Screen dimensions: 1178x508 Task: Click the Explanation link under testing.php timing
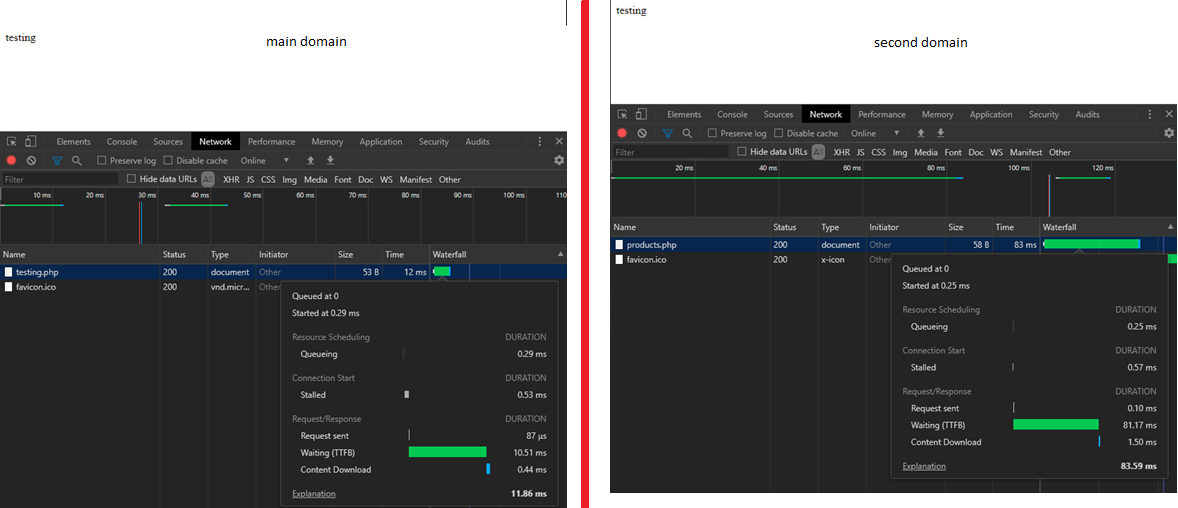[x=313, y=494]
